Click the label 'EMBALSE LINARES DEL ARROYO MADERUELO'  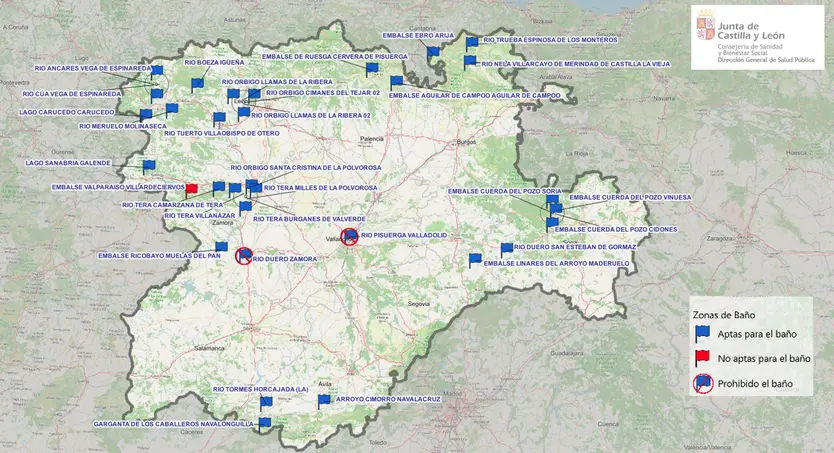556,263
